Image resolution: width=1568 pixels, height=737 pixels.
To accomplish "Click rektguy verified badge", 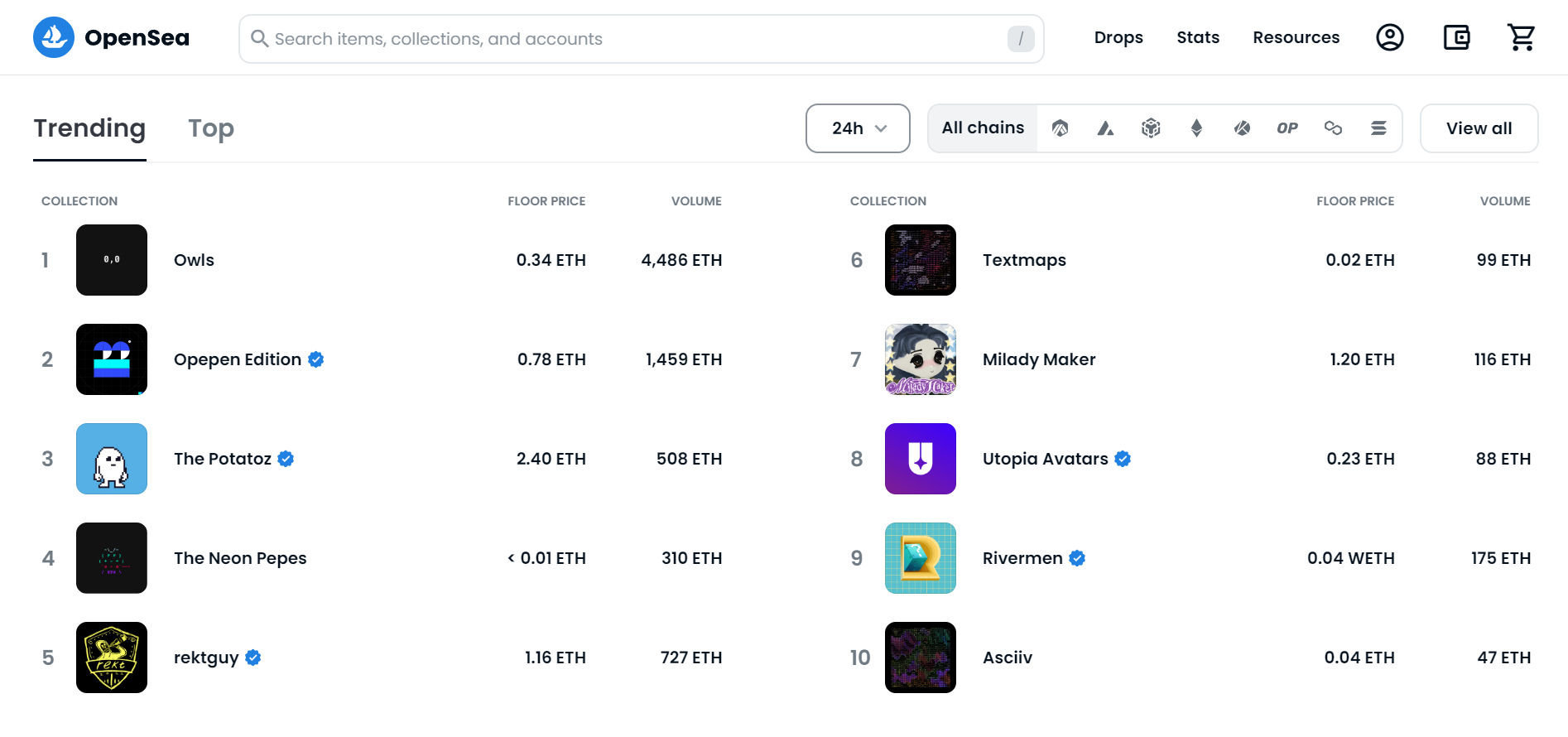I will pyautogui.click(x=253, y=658).
